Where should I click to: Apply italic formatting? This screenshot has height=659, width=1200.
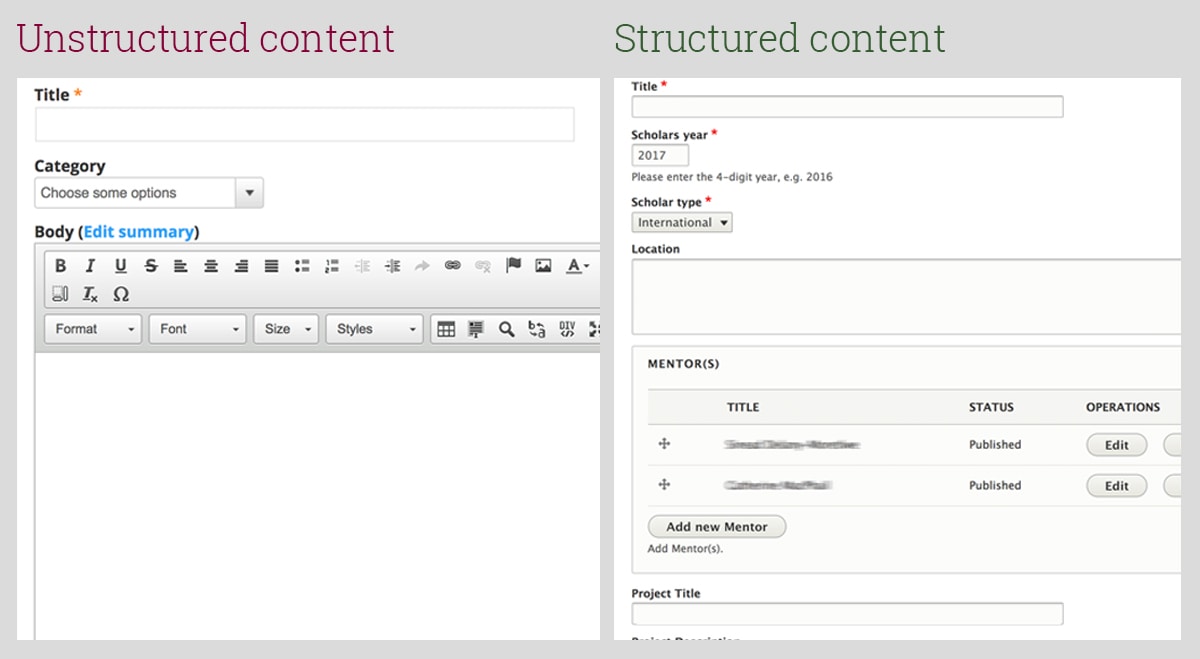tap(89, 266)
